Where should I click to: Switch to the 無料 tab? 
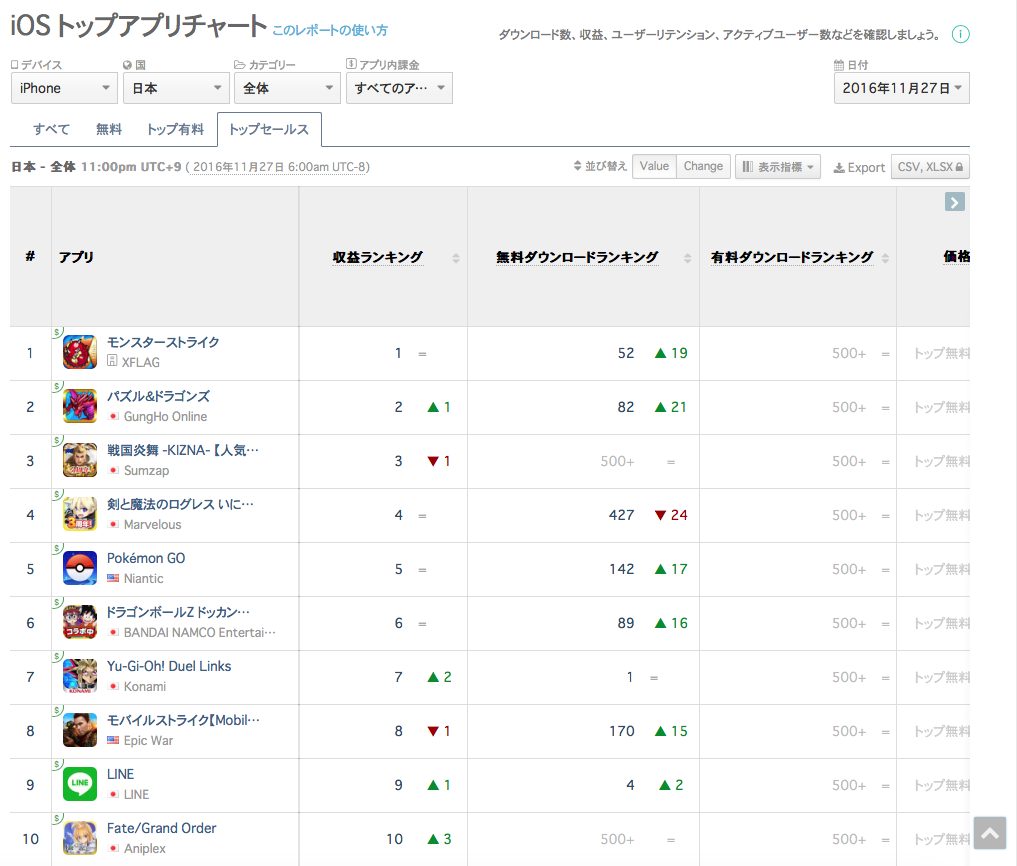click(109, 129)
